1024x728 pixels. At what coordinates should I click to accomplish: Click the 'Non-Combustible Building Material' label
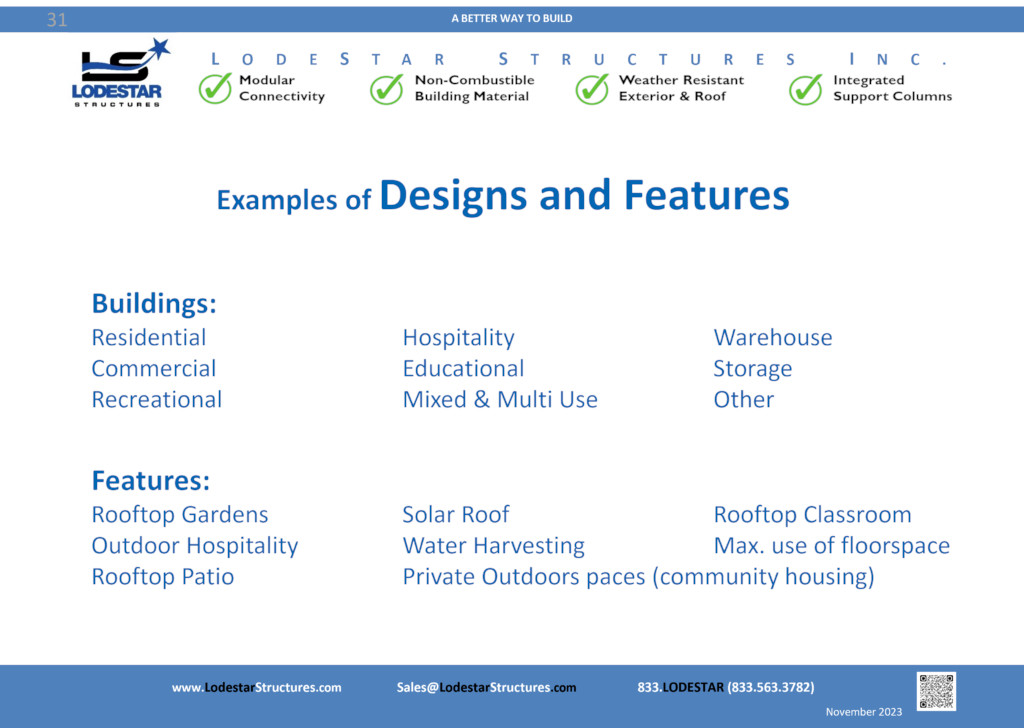(474, 88)
